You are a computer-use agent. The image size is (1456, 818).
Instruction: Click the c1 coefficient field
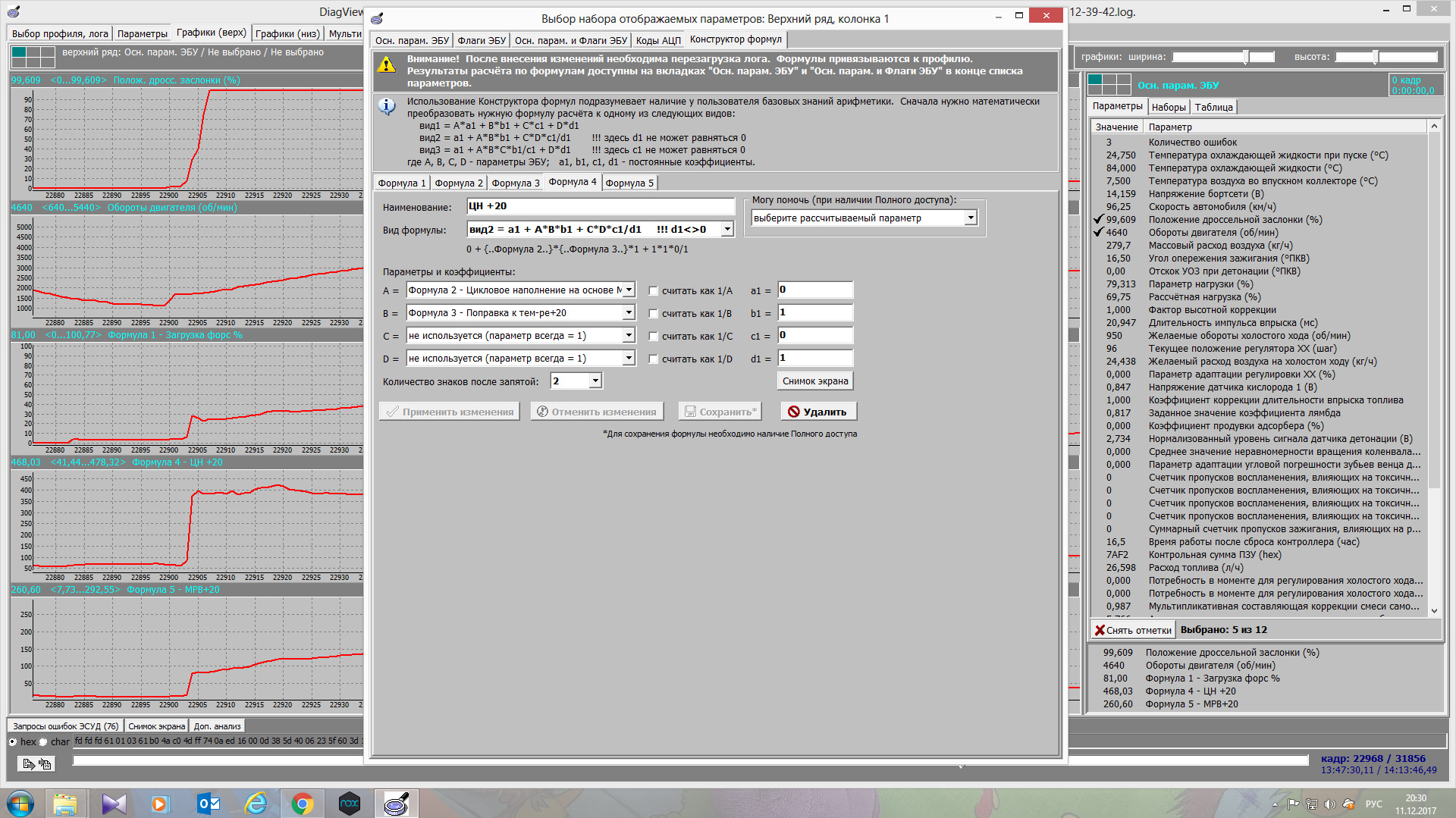click(x=815, y=335)
